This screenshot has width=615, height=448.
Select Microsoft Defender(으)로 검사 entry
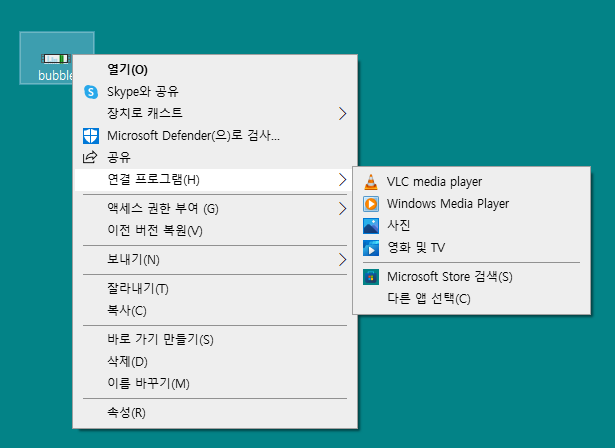tap(215, 136)
